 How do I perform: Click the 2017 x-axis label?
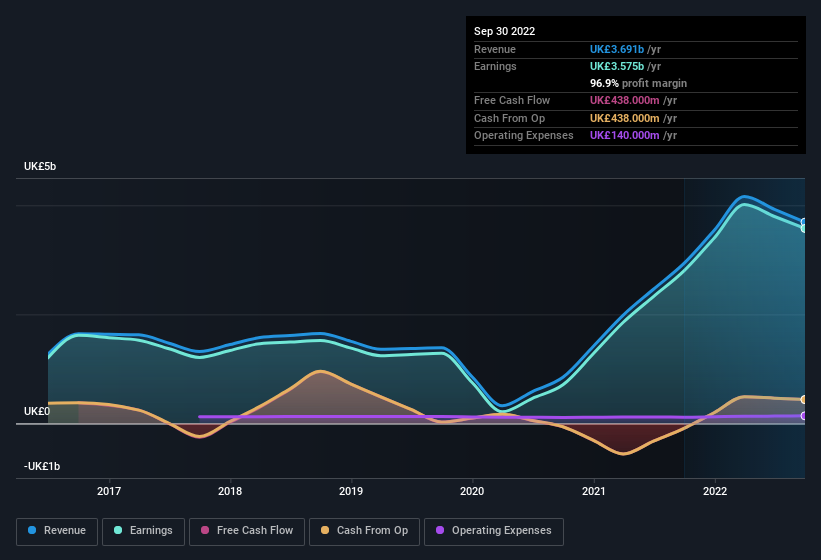109,491
